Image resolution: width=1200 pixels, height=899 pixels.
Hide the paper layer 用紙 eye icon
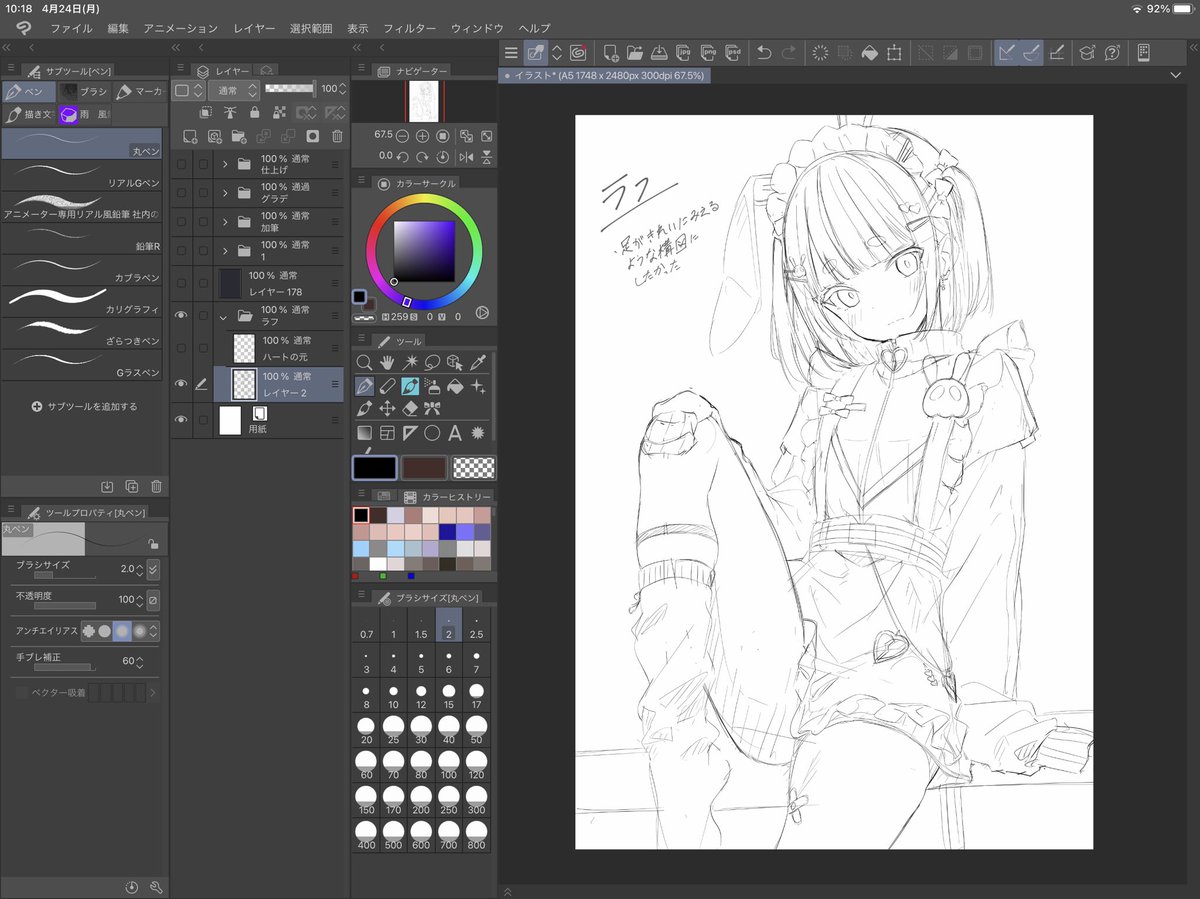click(x=181, y=420)
